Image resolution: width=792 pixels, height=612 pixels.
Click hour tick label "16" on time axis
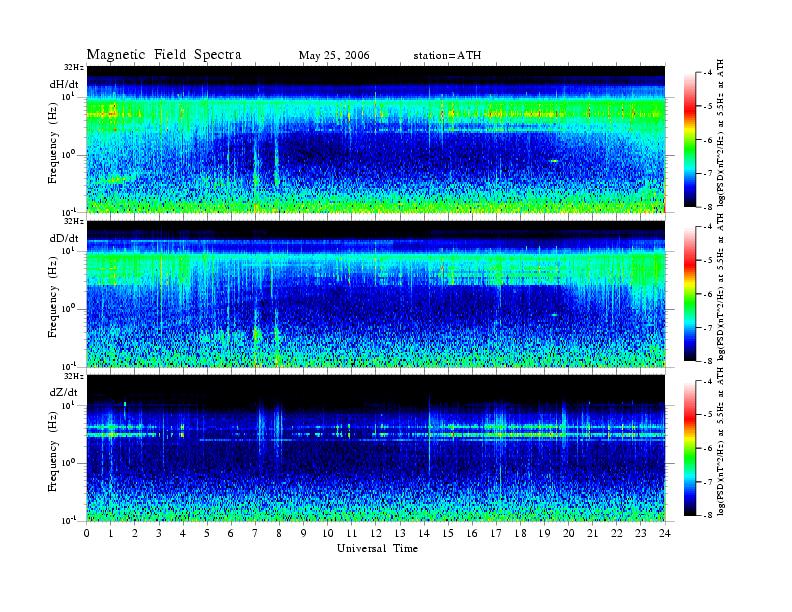point(472,533)
